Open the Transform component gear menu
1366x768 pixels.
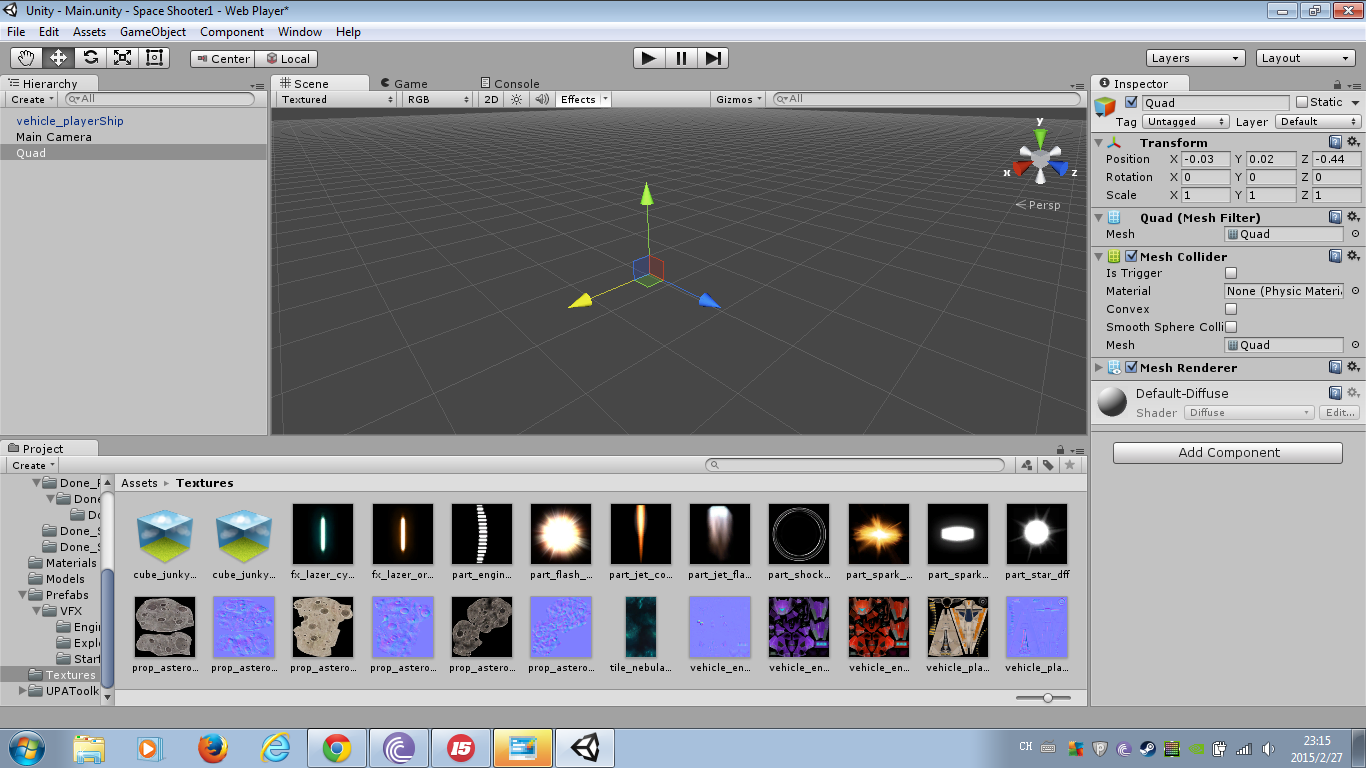pyautogui.click(x=1354, y=142)
